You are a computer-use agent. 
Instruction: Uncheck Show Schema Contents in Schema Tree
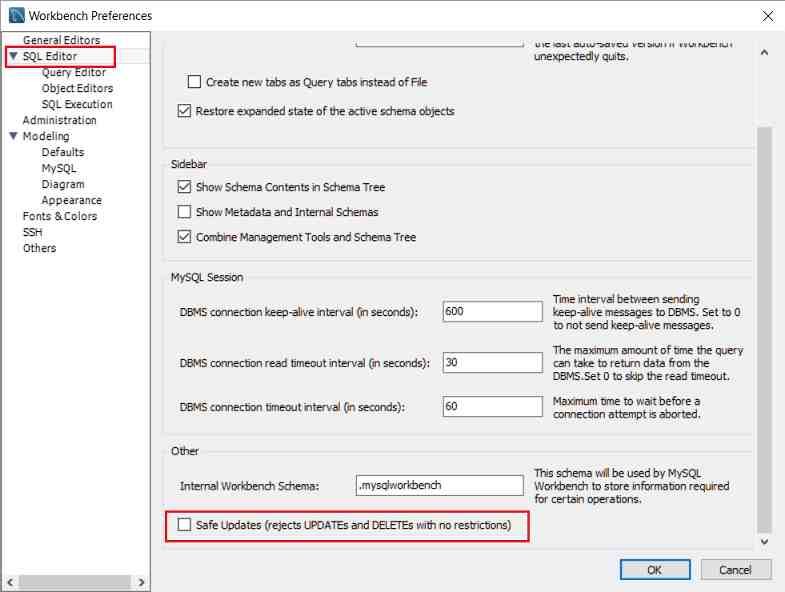[184, 187]
